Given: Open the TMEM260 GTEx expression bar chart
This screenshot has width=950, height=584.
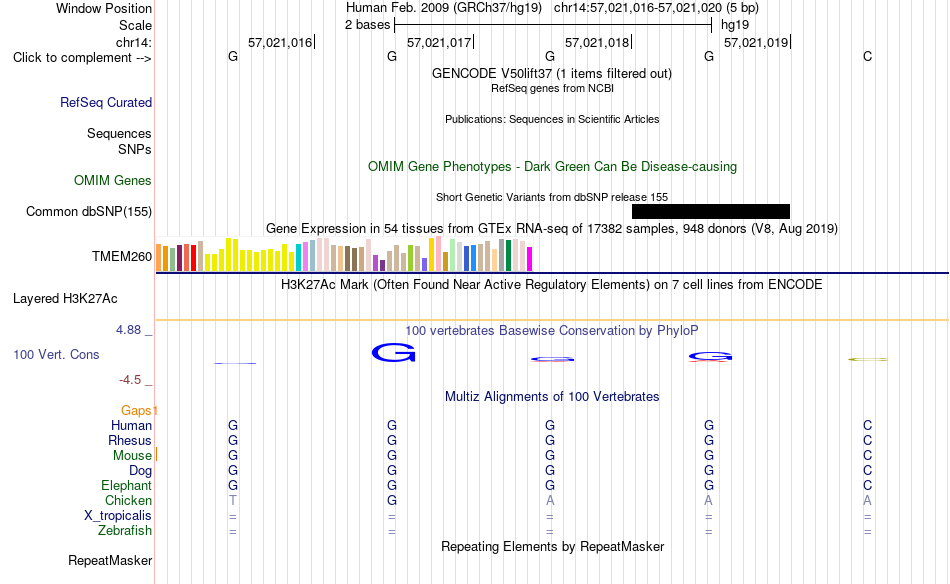Looking at the screenshot, I should 344,254.
